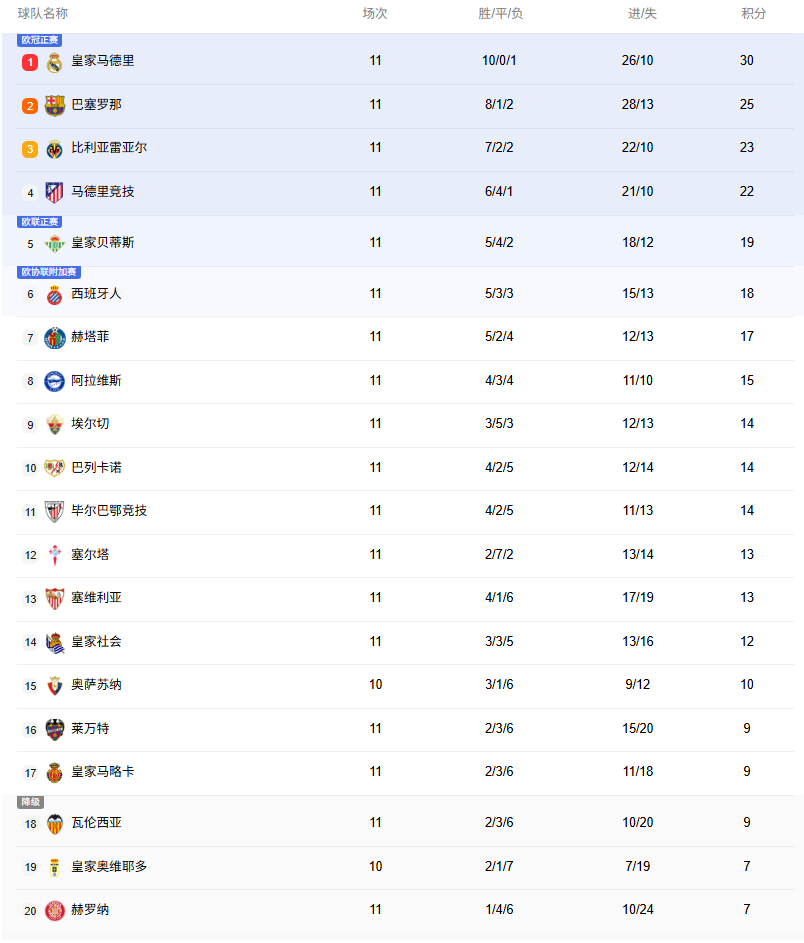Click the Girona crest icon
This screenshot has width=804, height=943.
click(x=55, y=910)
